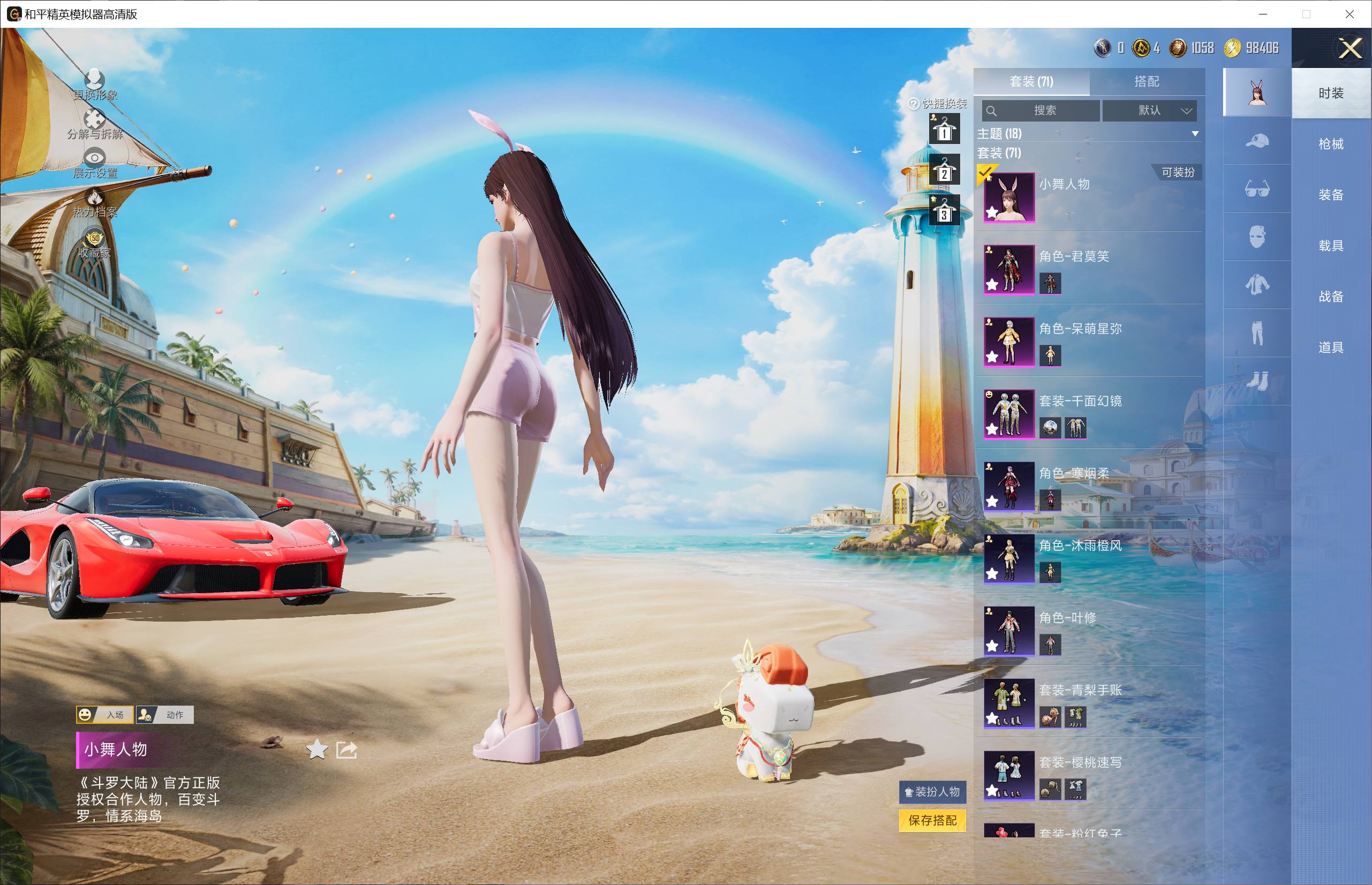The height and width of the screenshot is (885, 1372).
Task: Toggle favorite star on 角色-君莫笑 thumbnail
Action: [992, 285]
